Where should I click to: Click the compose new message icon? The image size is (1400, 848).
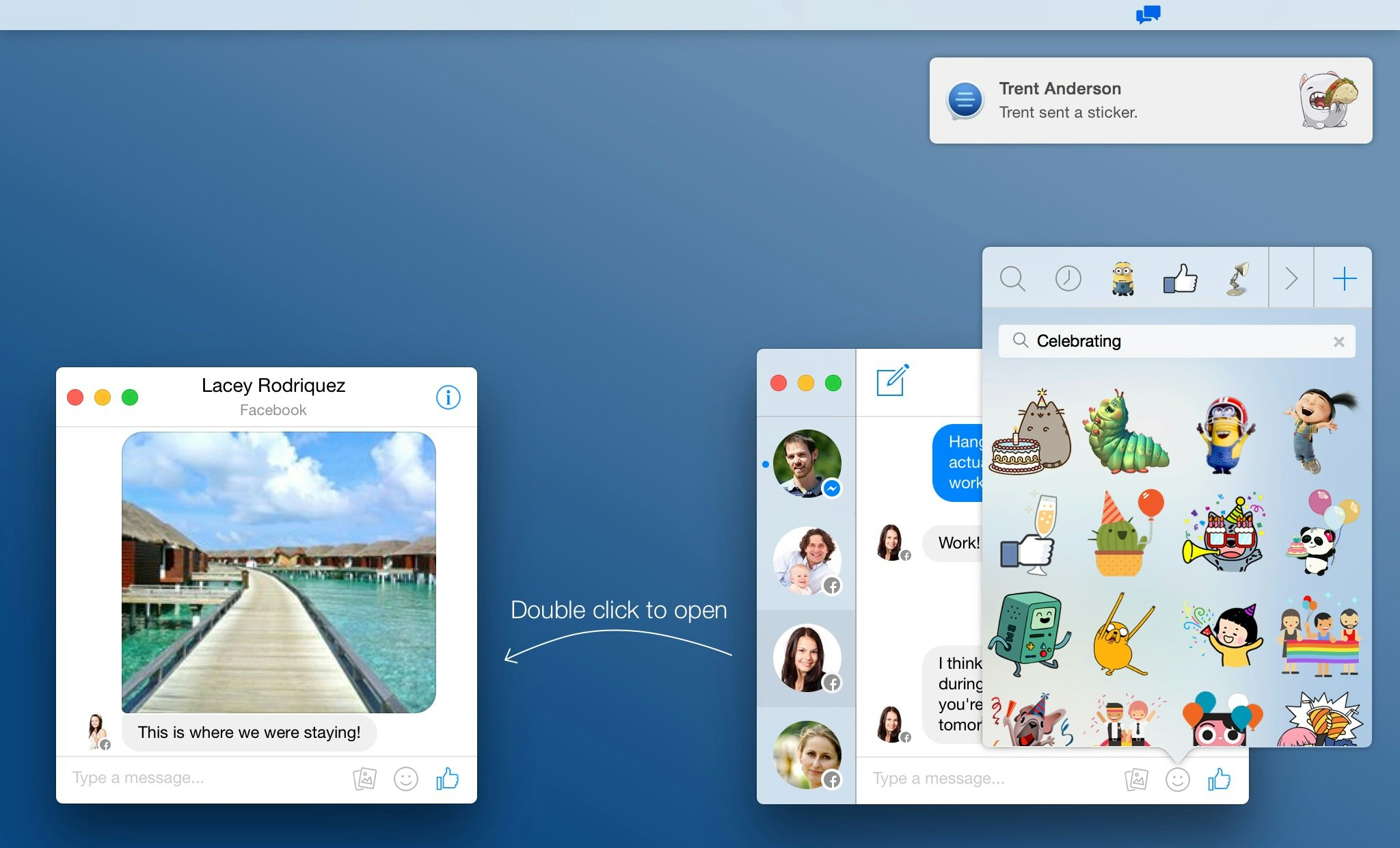[892, 380]
